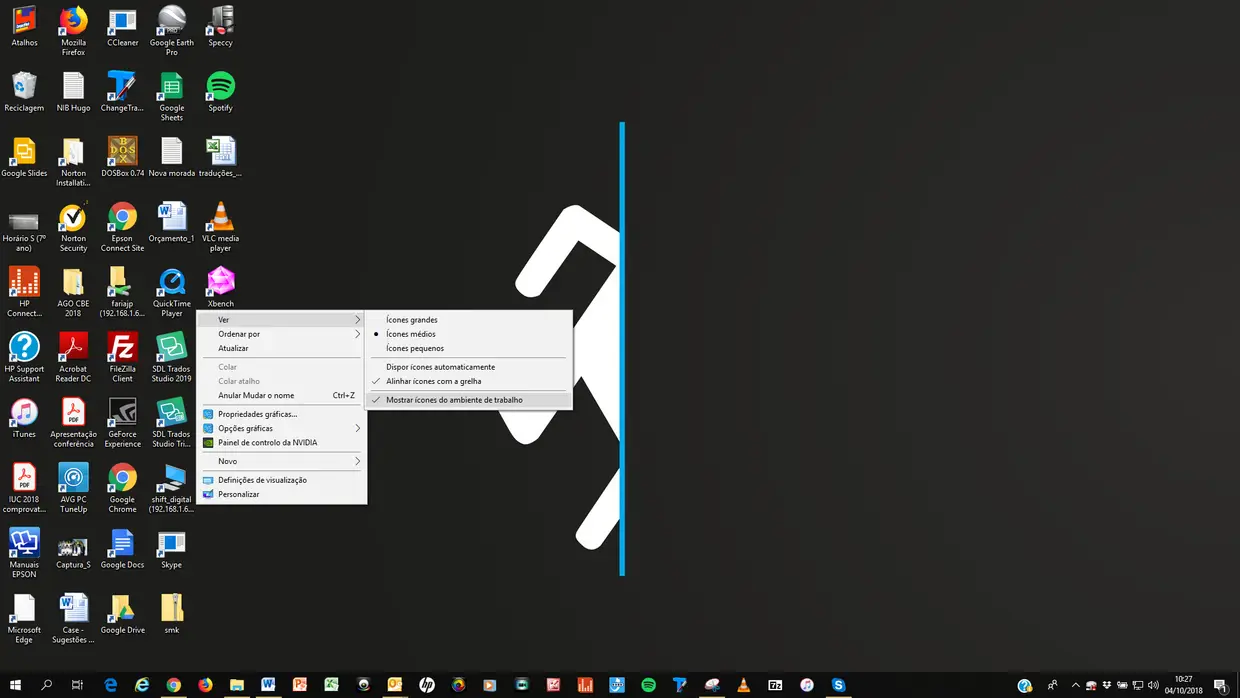Open the Windows Start button
Viewport: 1240px width, 698px height.
(15, 685)
